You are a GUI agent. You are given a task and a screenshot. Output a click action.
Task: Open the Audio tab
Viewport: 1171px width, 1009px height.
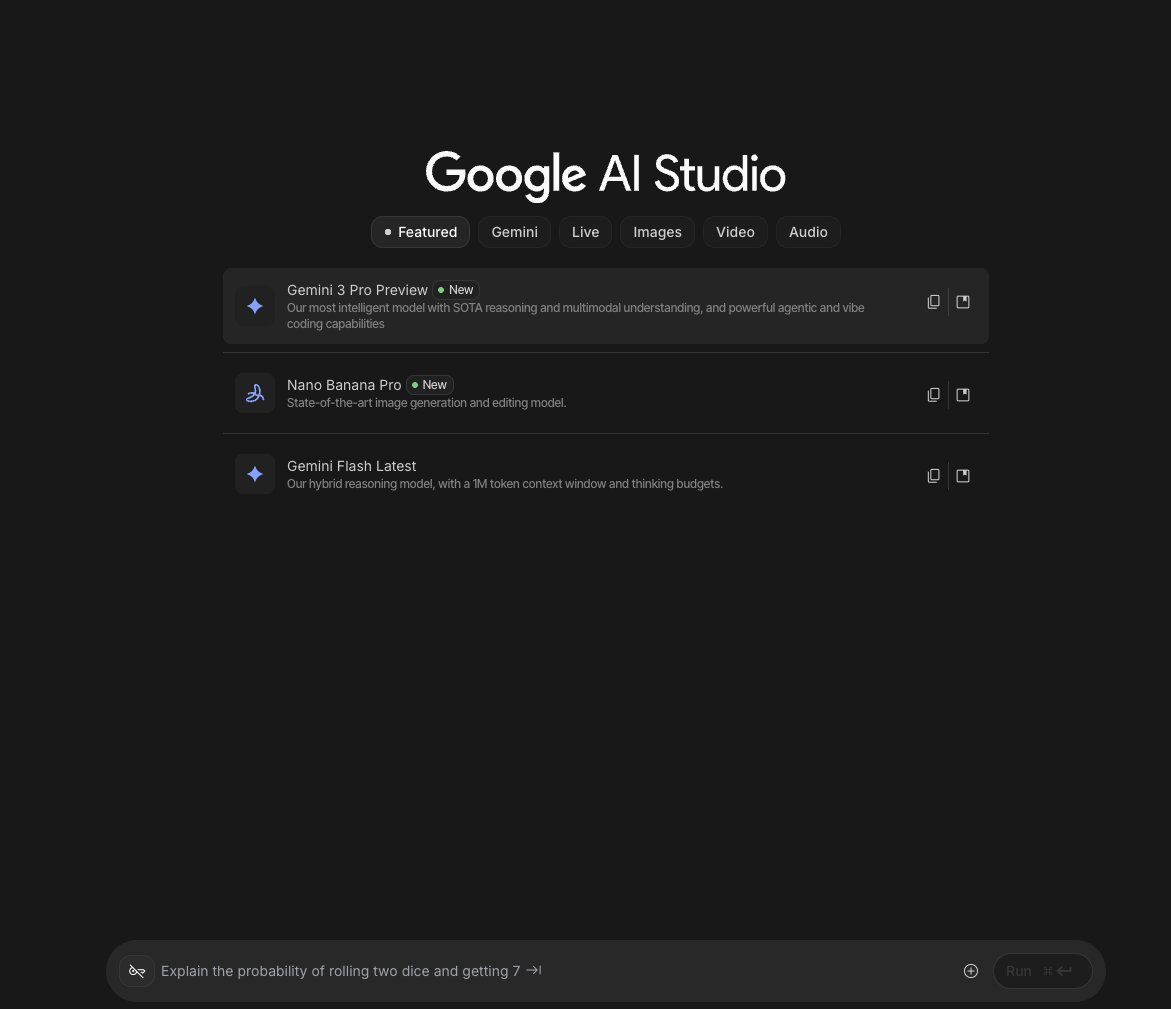point(808,232)
